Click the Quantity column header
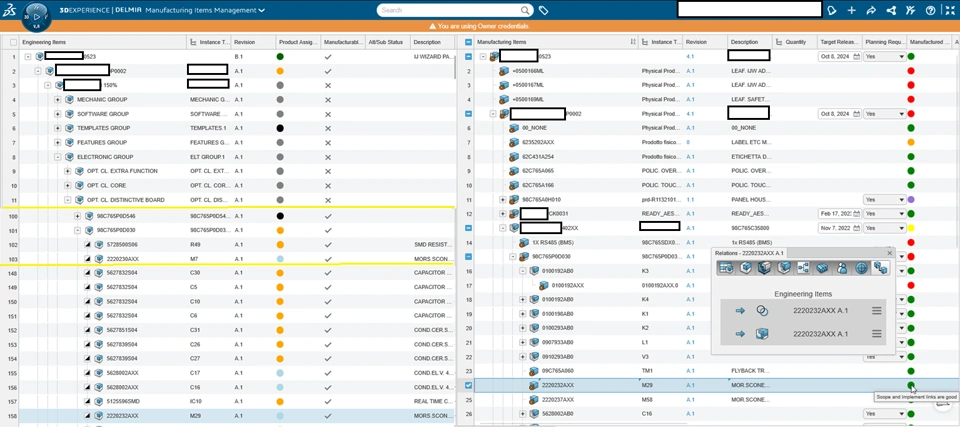This screenshot has height=427, width=960. [x=795, y=42]
